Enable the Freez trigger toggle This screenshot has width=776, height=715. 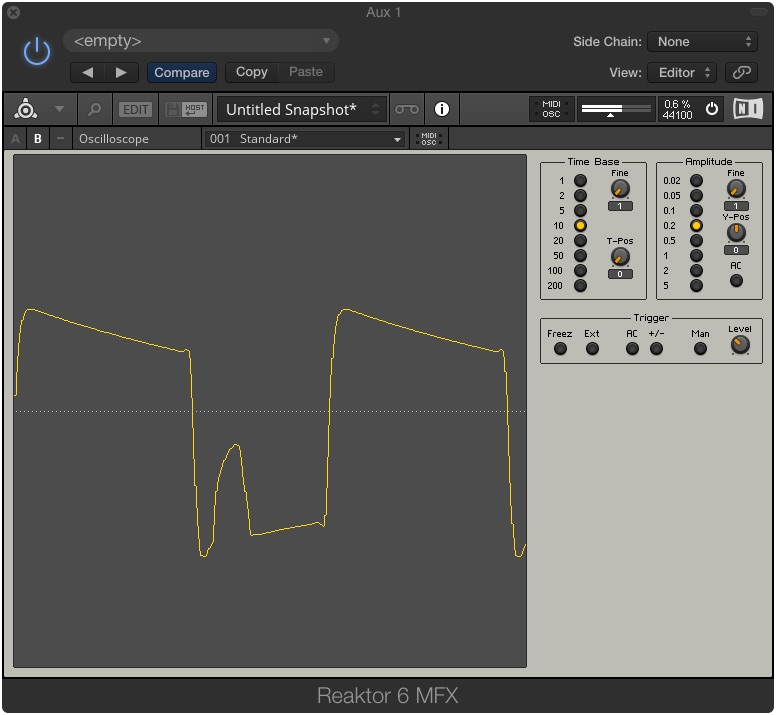(x=560, y=349)
